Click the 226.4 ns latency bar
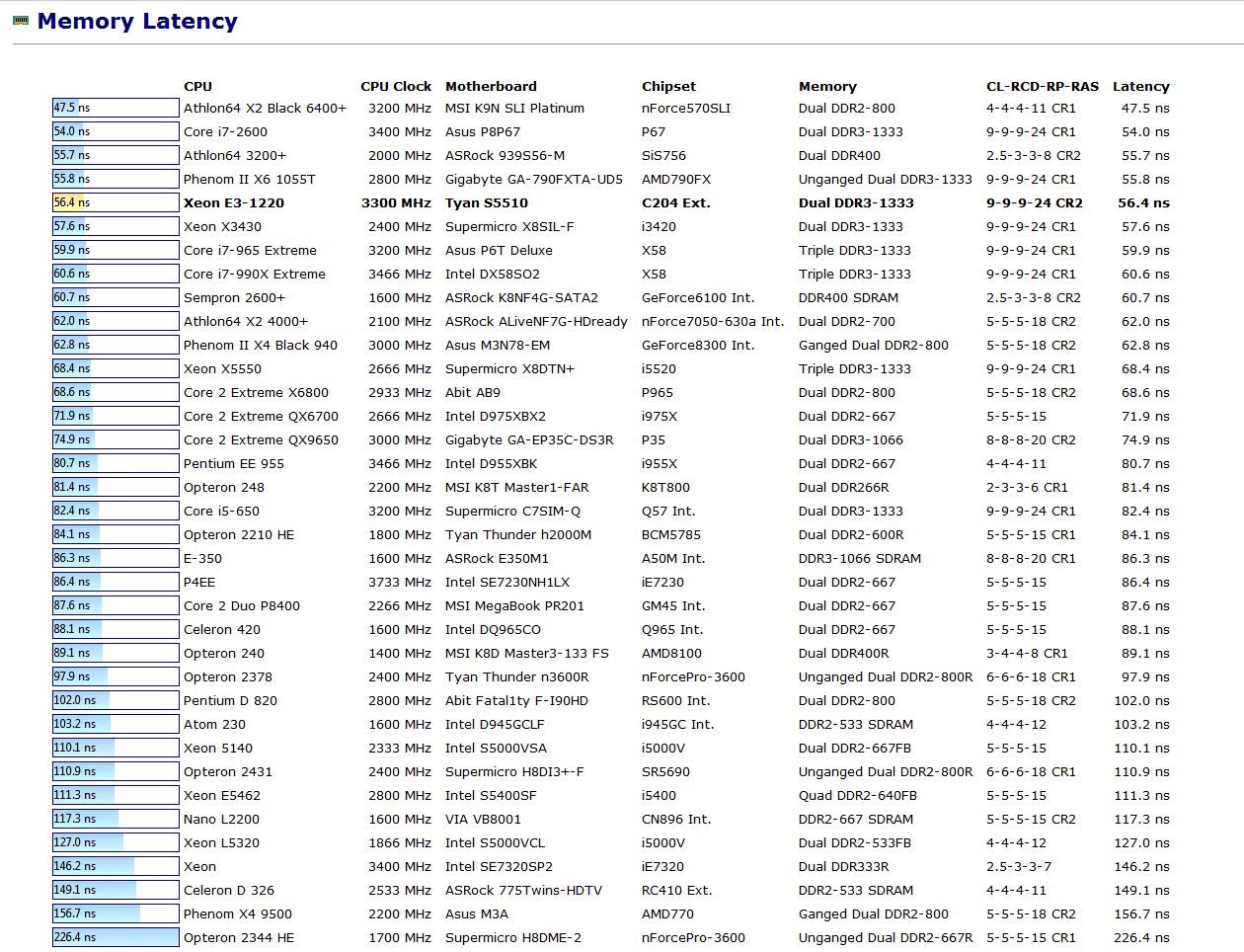Image resolution: width=1244 pixels, height=952 pixels. tap(116, 937)
